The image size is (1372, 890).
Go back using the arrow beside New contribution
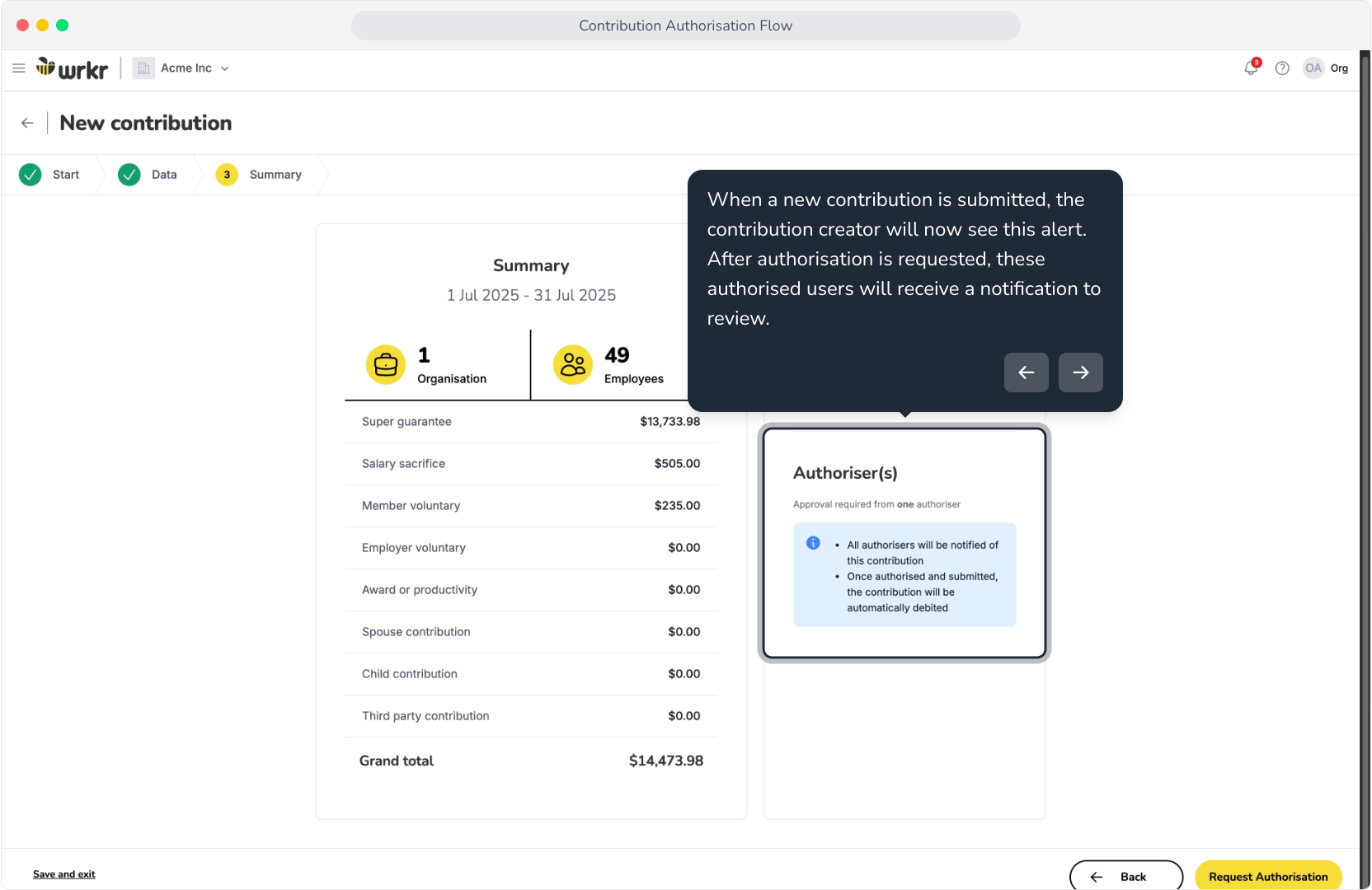pos(27,123)
